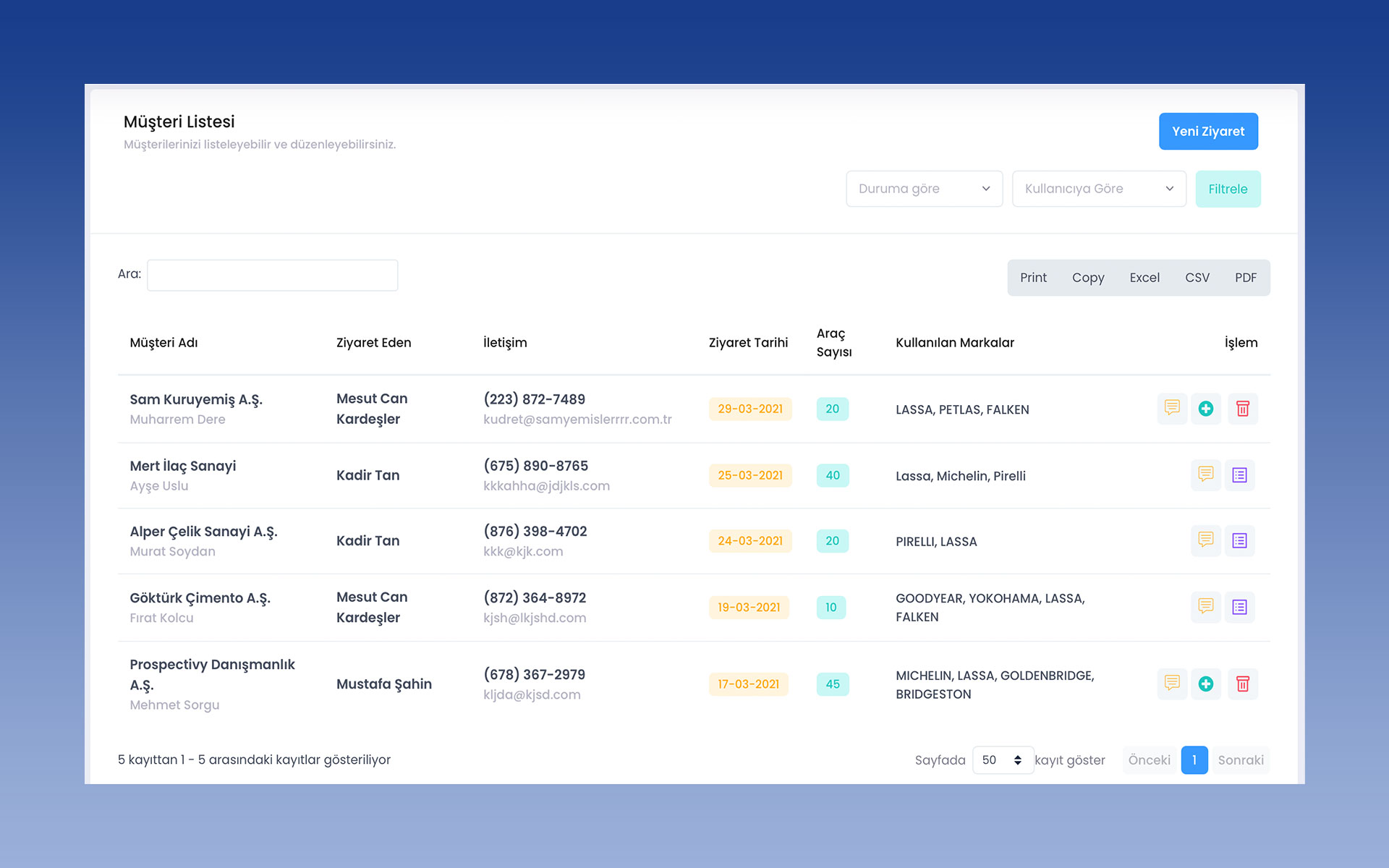
Task: Focus the Ara search field
Action: (x=272, y=275)
